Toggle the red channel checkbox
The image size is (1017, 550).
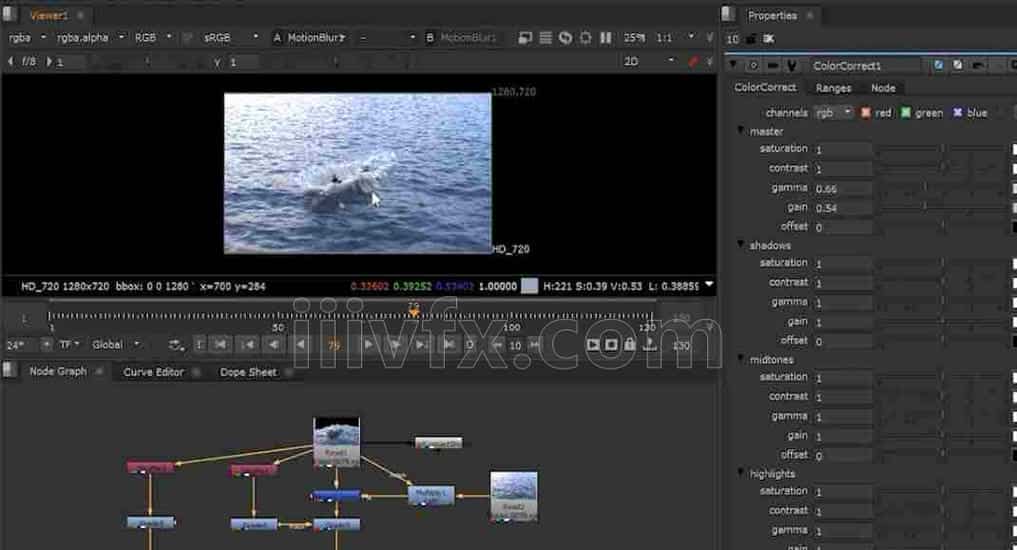tap(865, 113)
